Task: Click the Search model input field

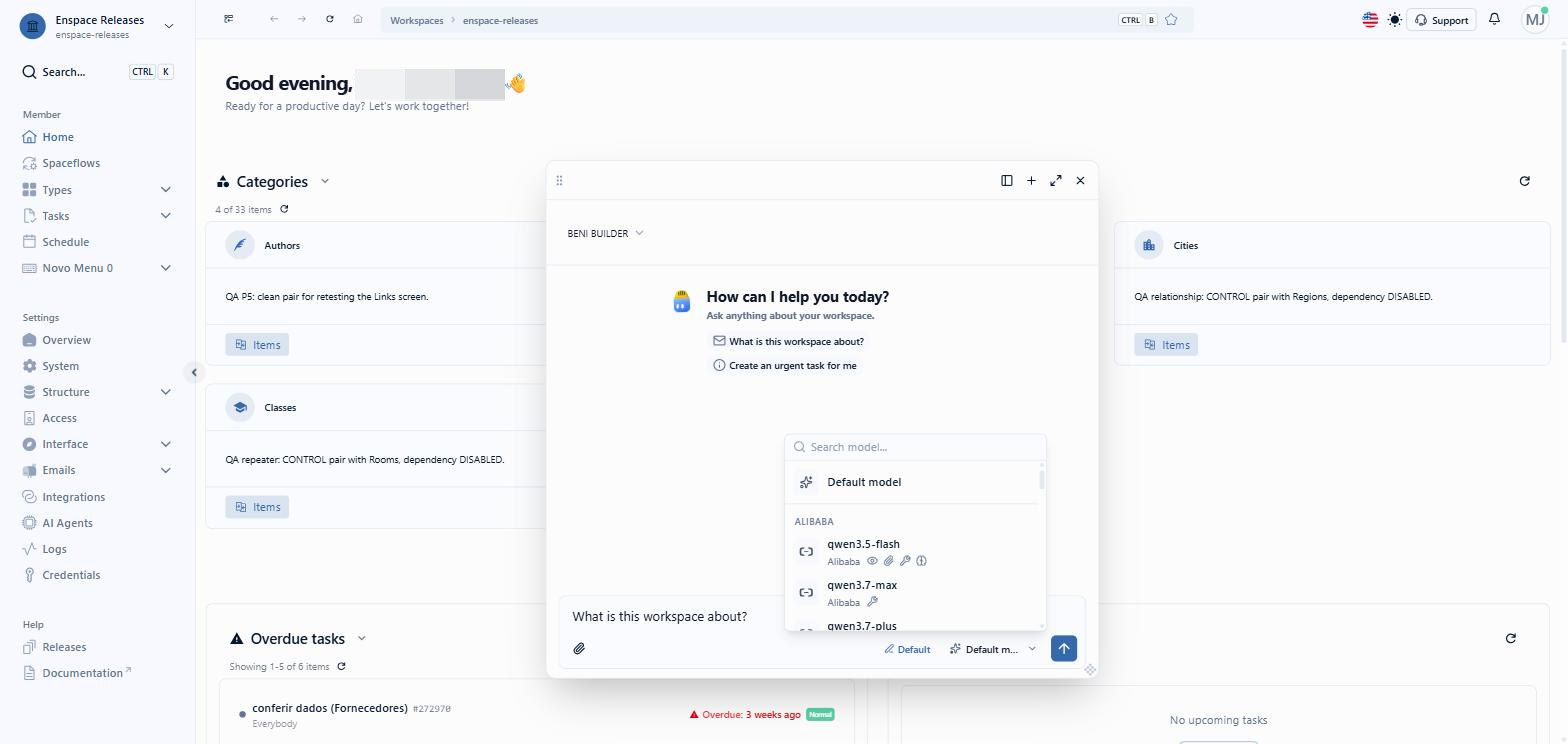Action: 916,447
